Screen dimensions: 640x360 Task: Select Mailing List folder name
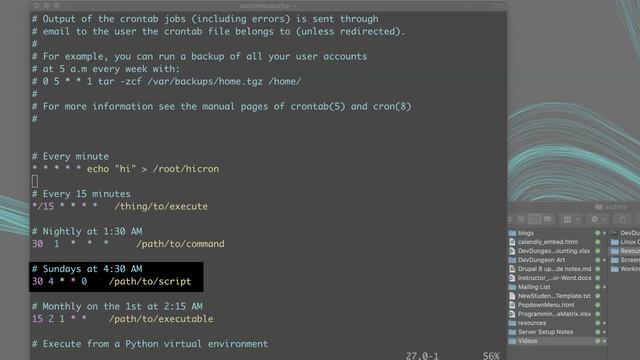click(x=534, y=287)
